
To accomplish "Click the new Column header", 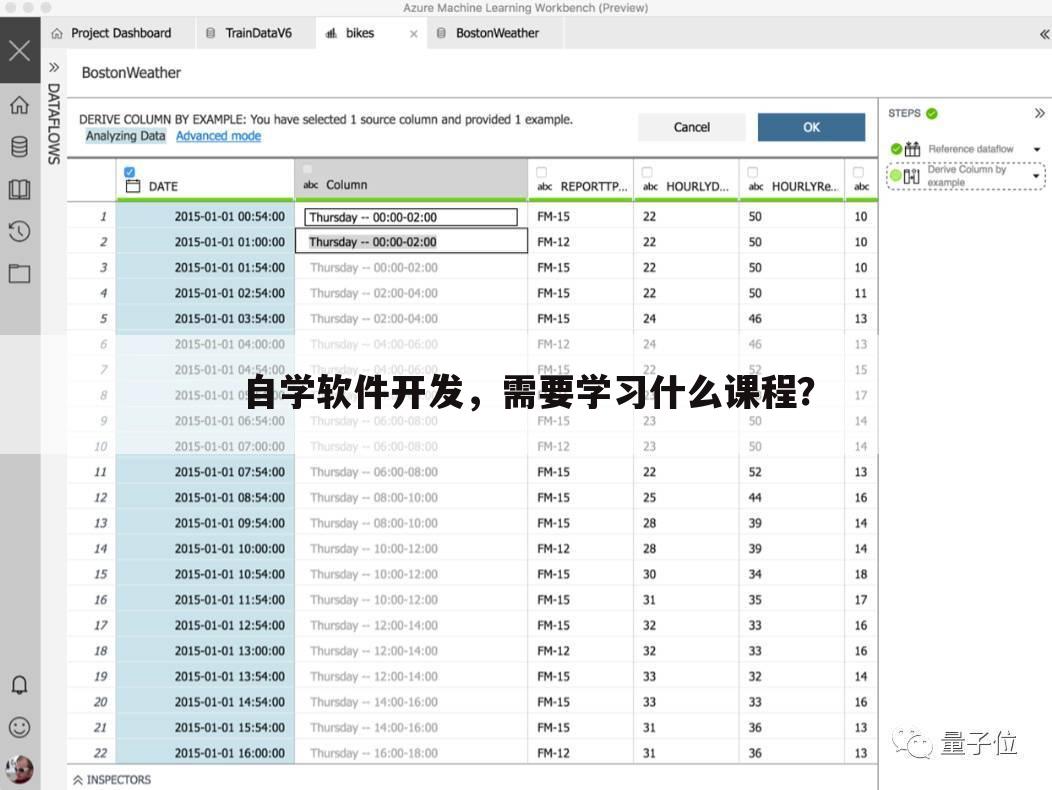I will point(411,179).
